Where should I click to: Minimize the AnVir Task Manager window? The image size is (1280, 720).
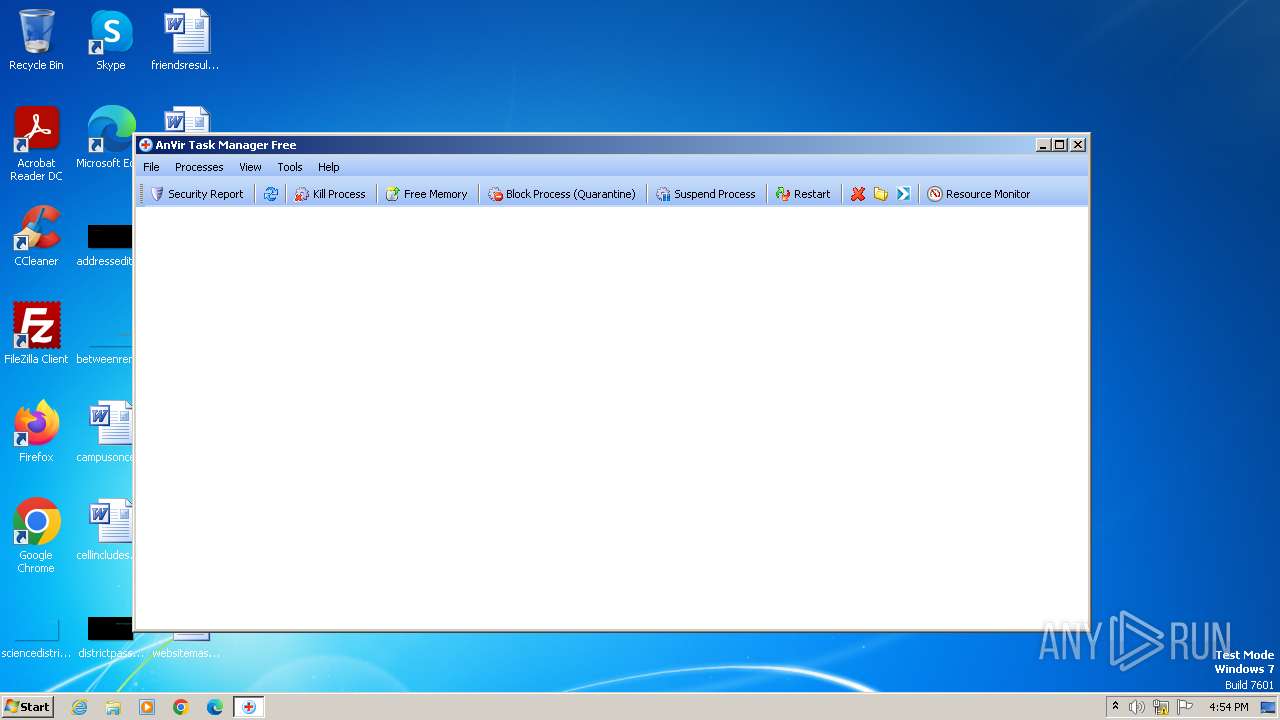(x=1044, y=145)
